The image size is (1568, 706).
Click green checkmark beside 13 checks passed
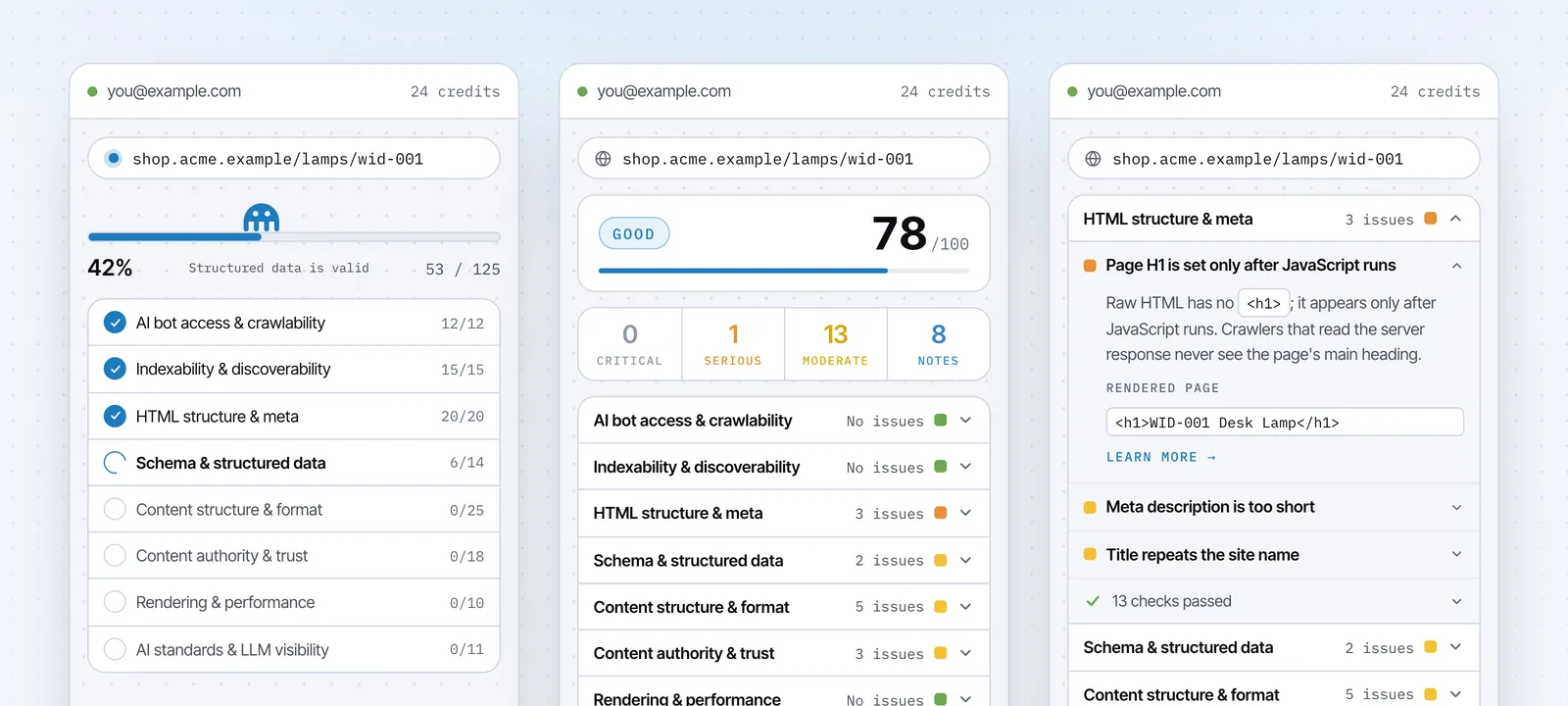pyautogui.click(x=1093, y=601)
